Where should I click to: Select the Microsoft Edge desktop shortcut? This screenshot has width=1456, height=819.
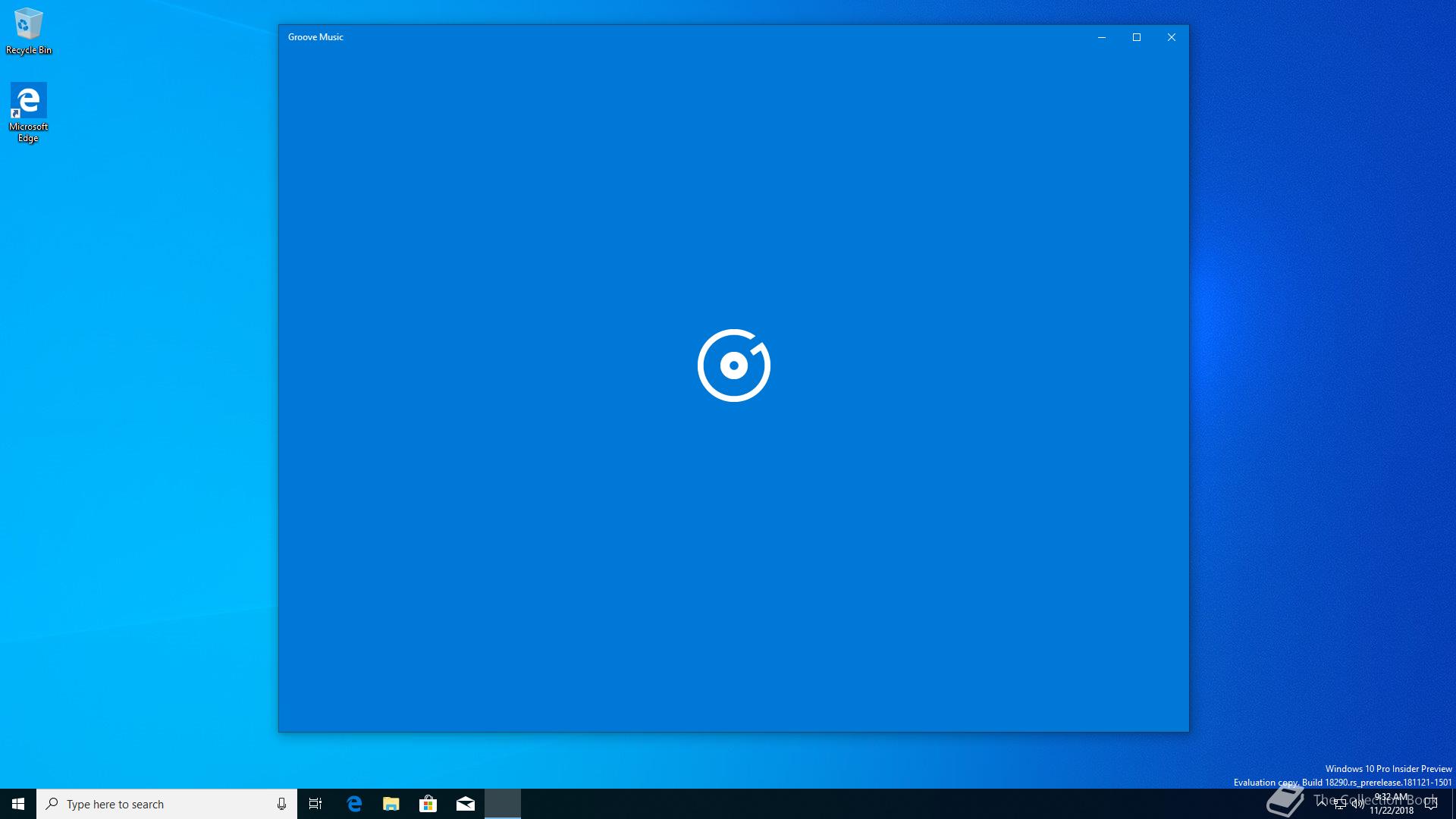point(28,113)
